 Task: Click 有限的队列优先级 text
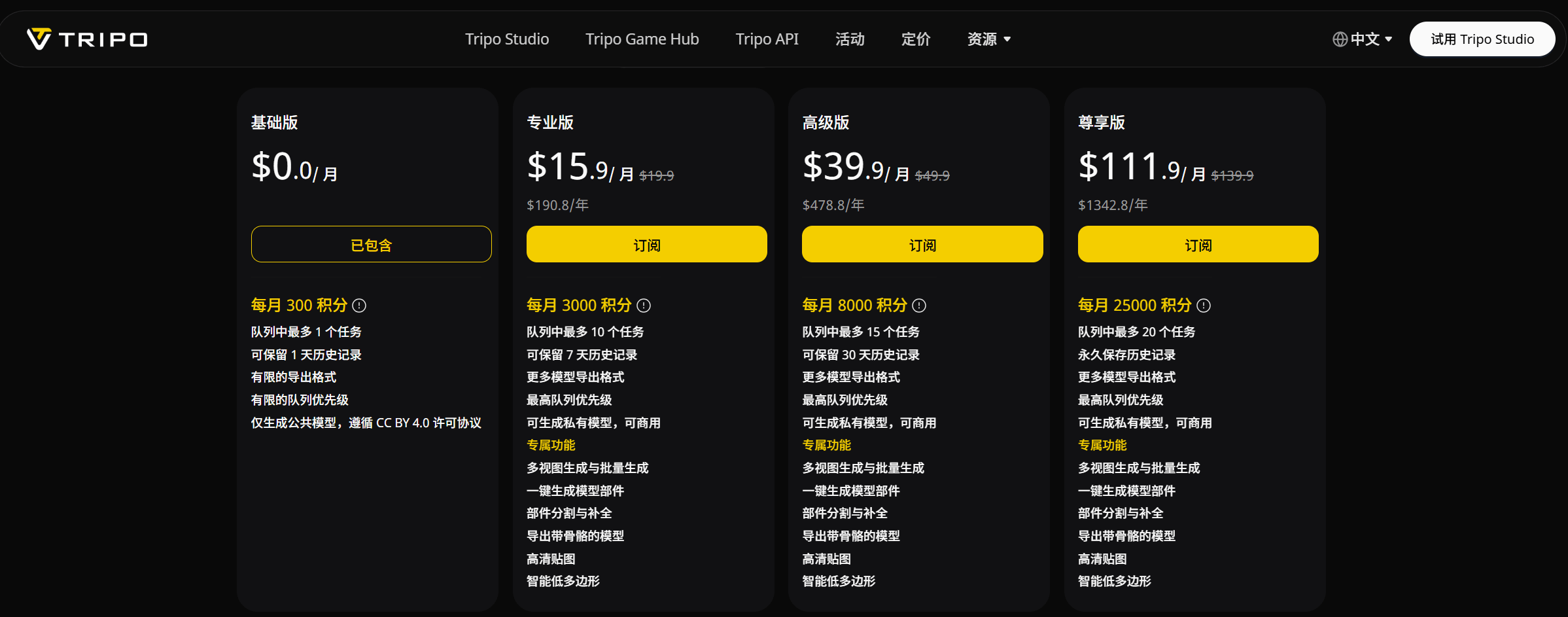[x=300, y=400]
